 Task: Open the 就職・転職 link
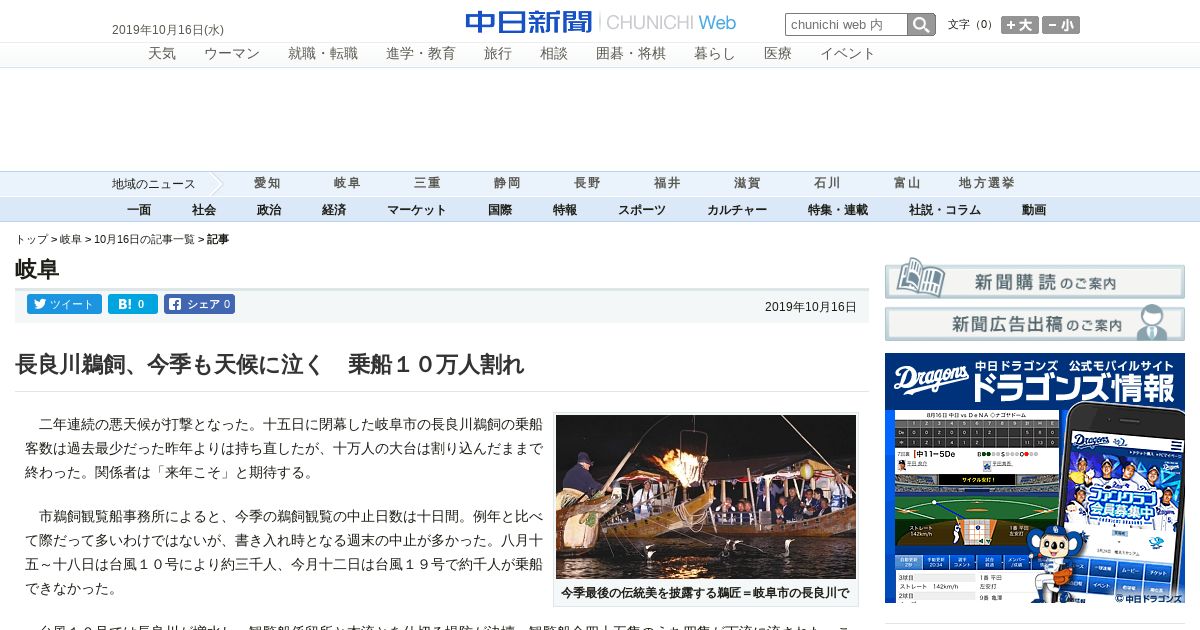(x=323, y=54)
